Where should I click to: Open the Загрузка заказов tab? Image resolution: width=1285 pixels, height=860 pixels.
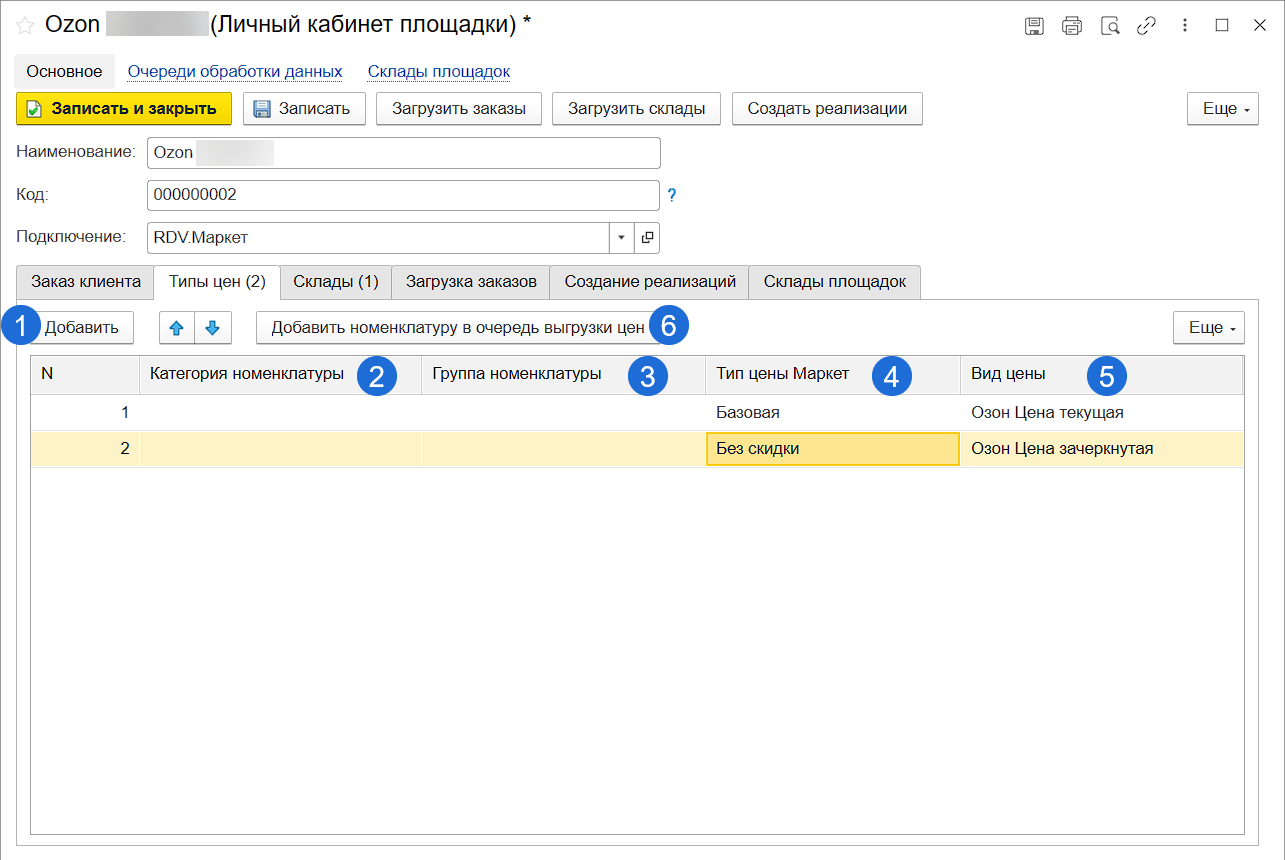470,282
